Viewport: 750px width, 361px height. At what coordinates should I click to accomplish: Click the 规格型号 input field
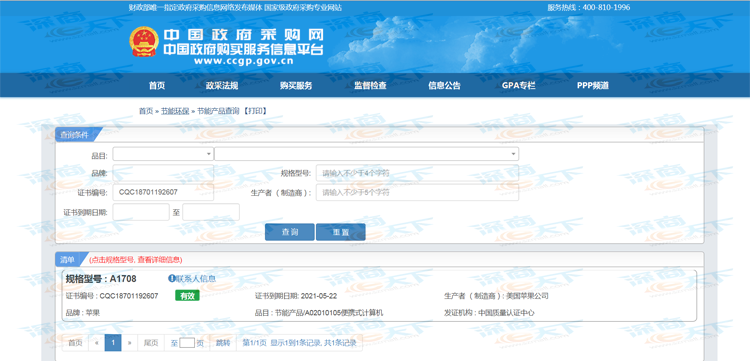417,173
